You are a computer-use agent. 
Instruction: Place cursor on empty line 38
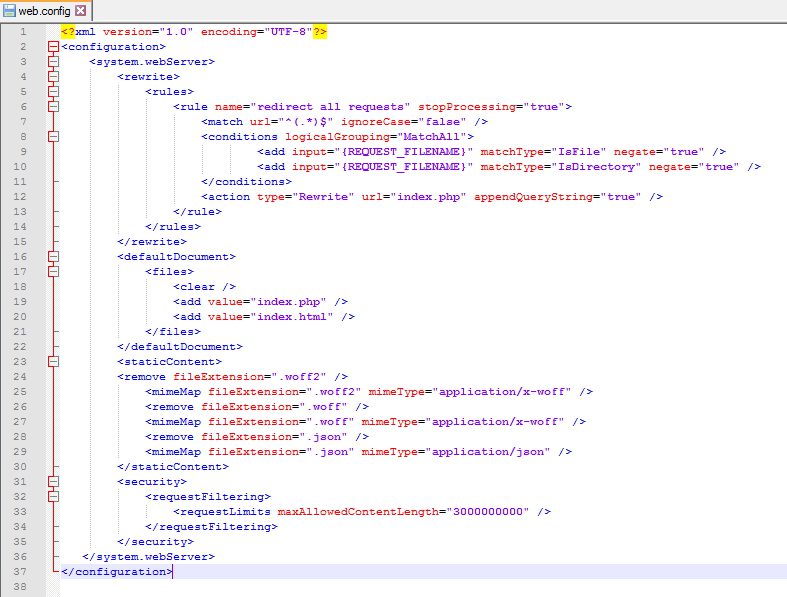tap(423, 586)
